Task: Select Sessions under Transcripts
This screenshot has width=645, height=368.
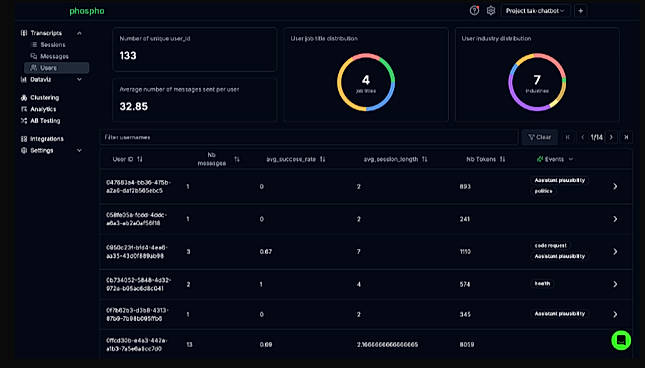Action: coord(53,44)
